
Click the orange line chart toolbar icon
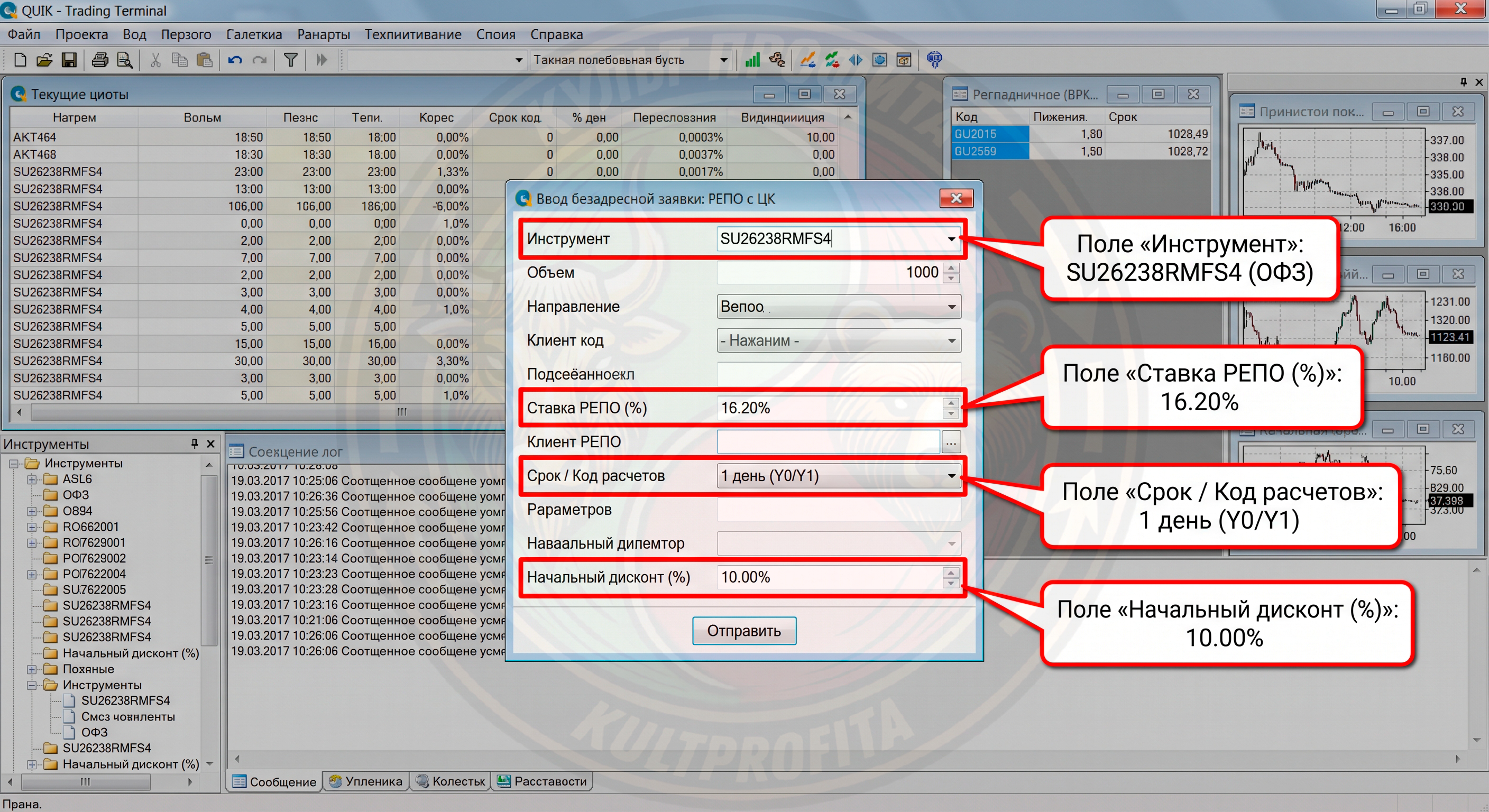click(x=807, y=60)
